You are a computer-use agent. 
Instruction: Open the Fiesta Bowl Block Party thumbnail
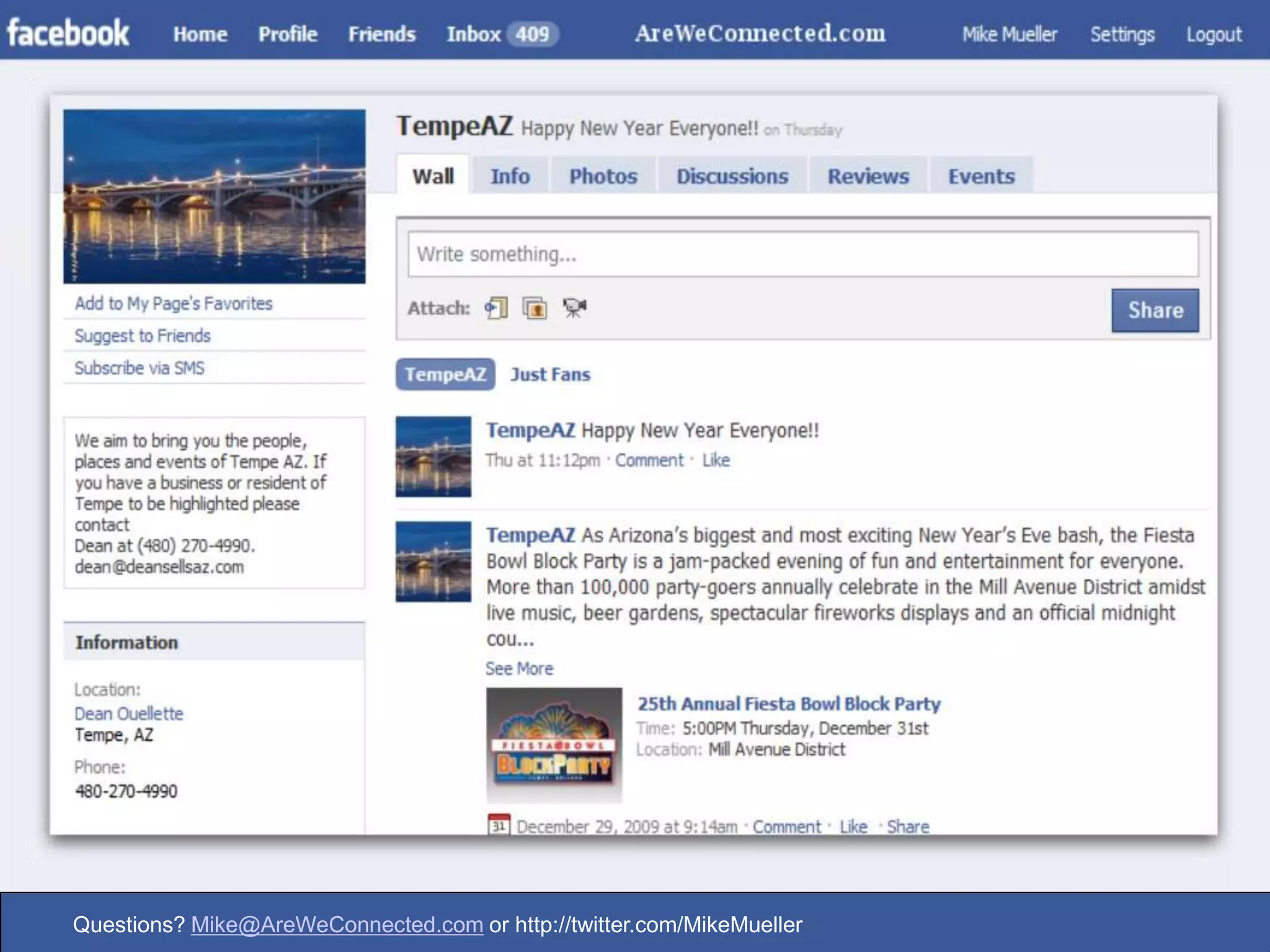554,744
